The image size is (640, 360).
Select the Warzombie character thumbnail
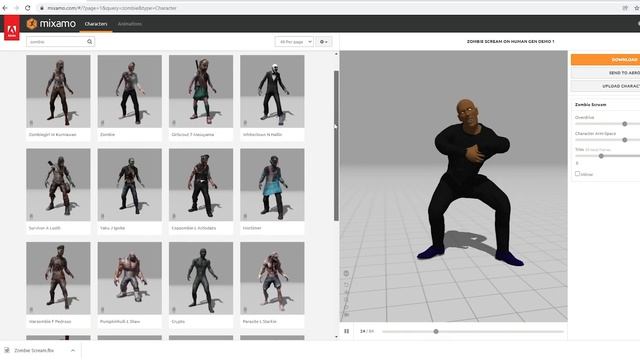point(58,278)
